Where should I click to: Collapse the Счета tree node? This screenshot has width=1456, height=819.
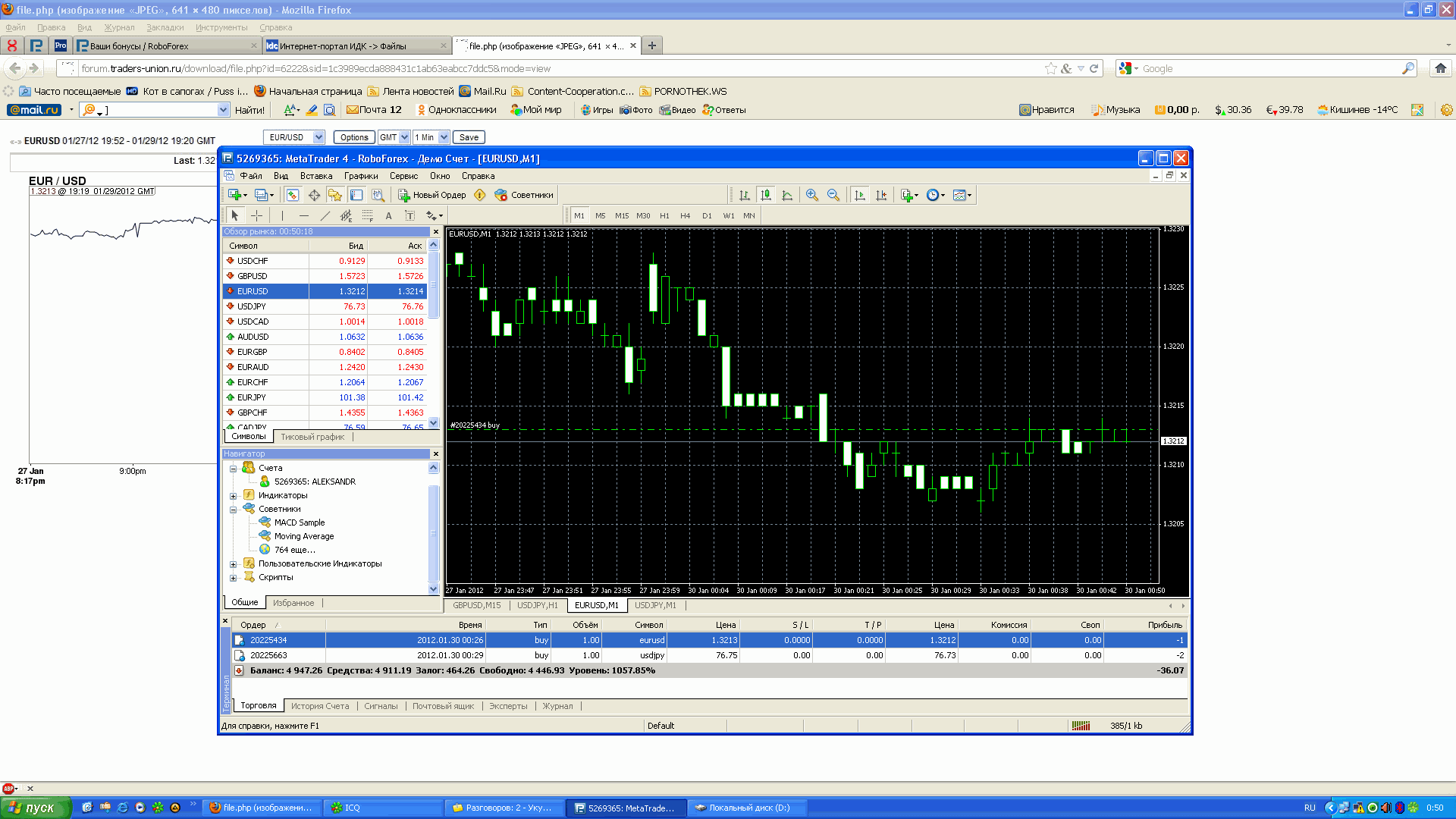[x=234, y=468]
